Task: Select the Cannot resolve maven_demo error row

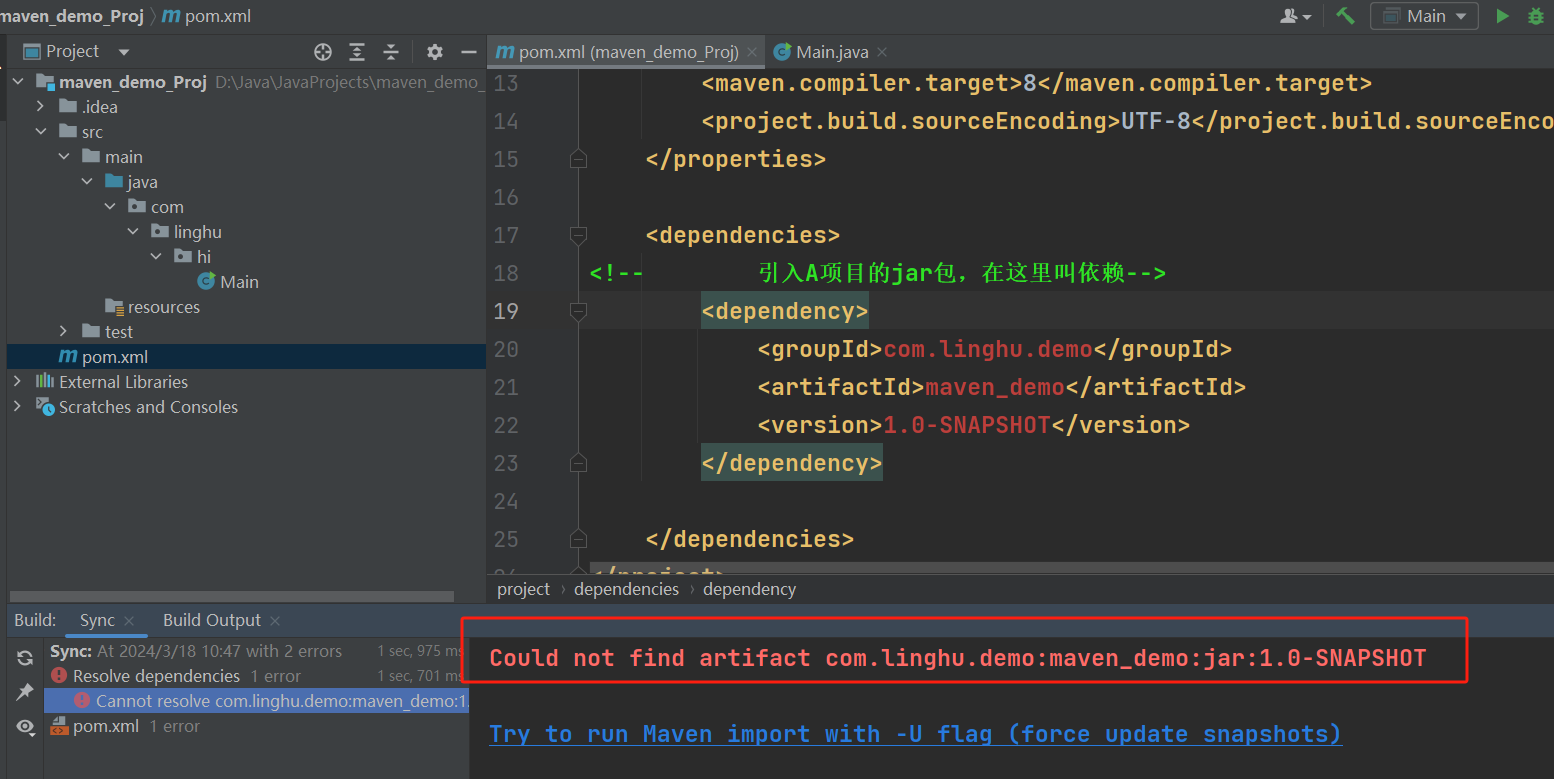Action: pyautogui.click(x=257, y=701)
